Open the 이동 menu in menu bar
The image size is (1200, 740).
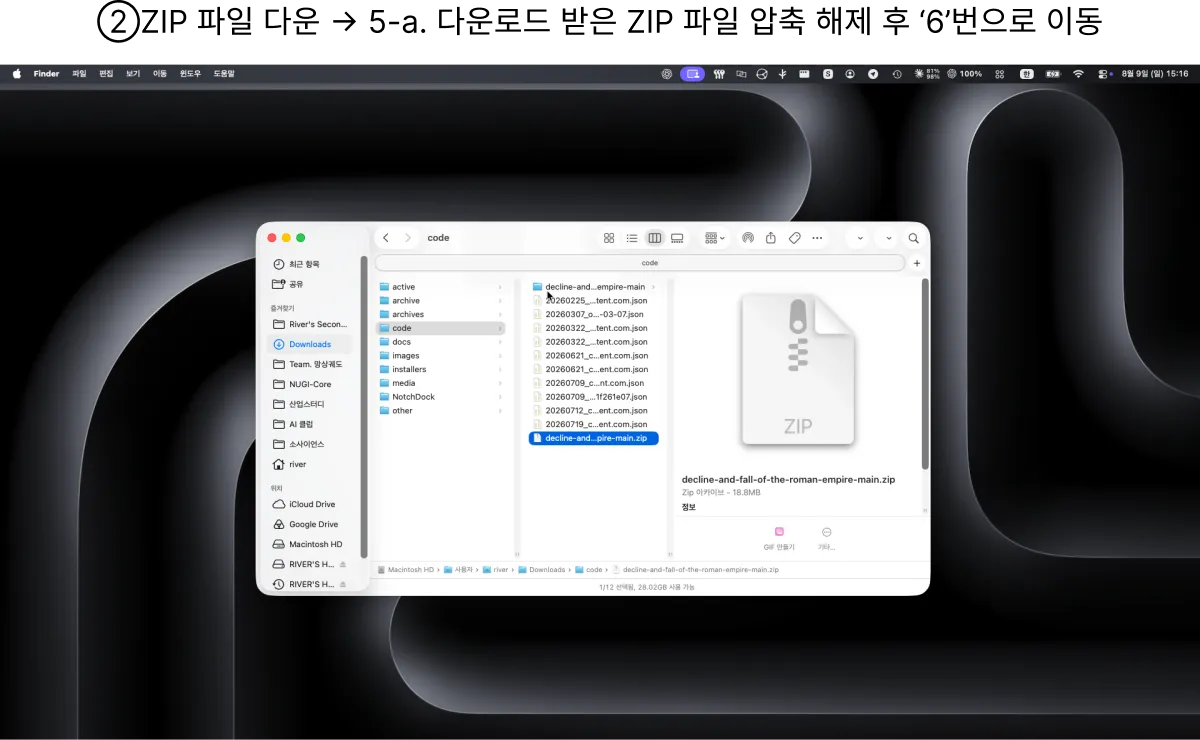point(160,74)
